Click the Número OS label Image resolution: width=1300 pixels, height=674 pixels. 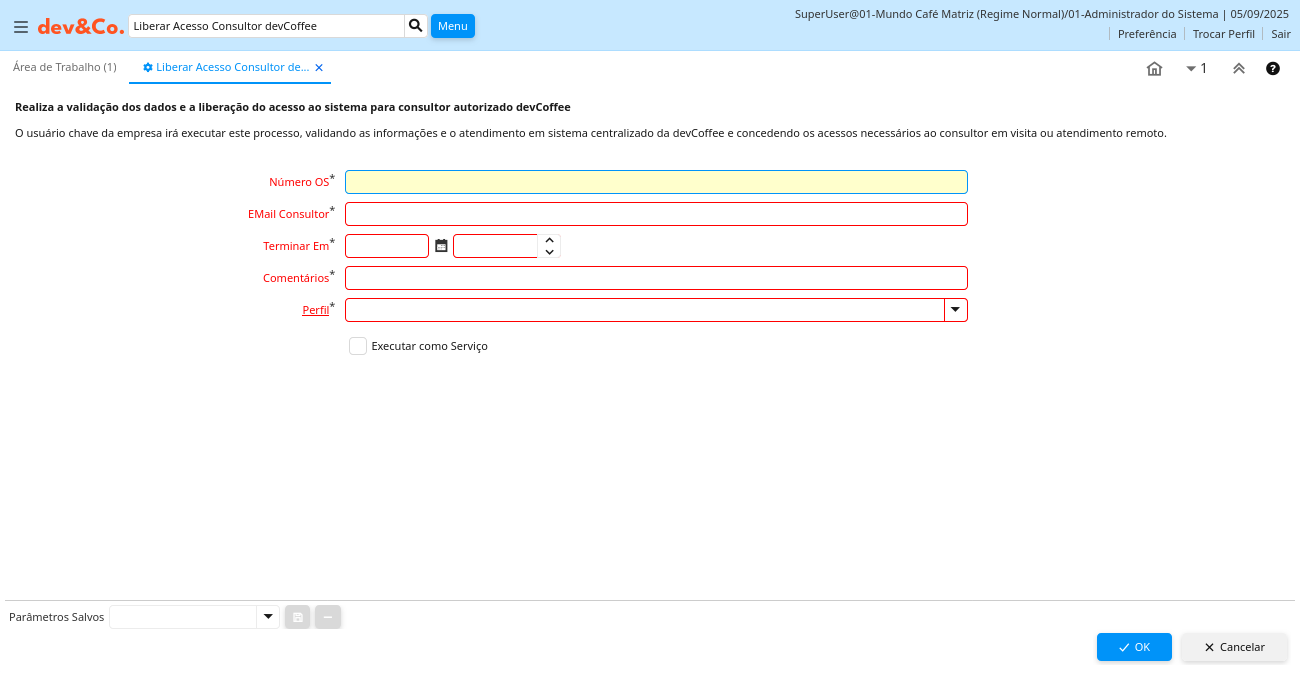[299, 182]
